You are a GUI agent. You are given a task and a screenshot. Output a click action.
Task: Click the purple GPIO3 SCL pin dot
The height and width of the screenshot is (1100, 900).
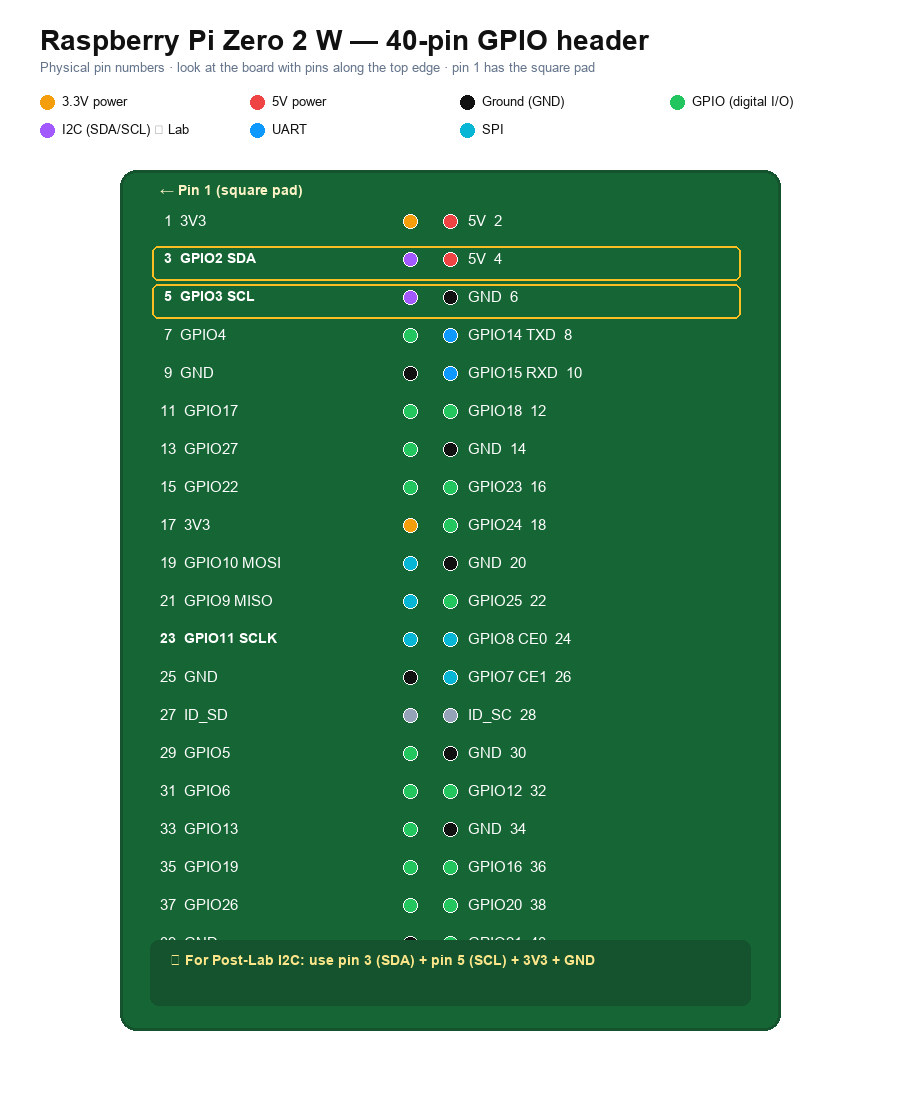pyautogui.click(x=410, y=297)
